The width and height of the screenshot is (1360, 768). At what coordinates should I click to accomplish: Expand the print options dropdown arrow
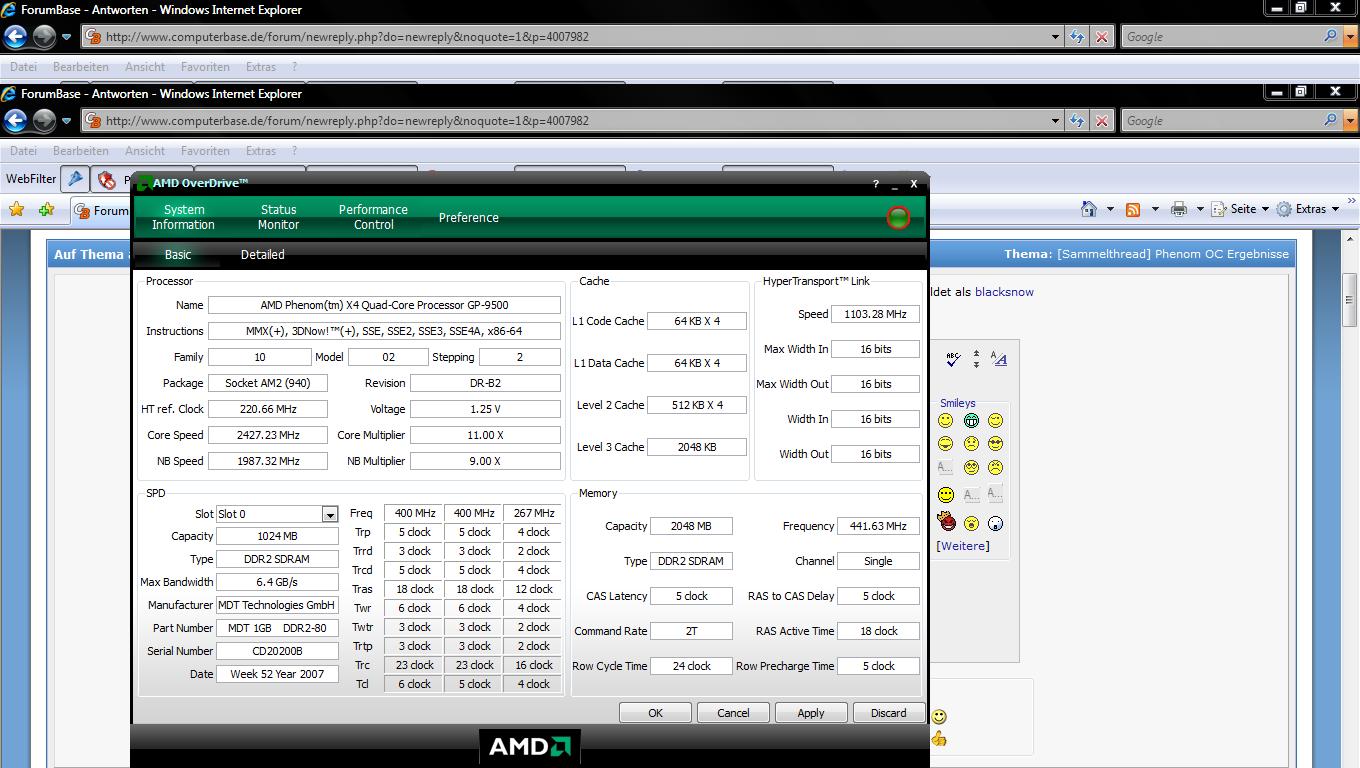1201,209
